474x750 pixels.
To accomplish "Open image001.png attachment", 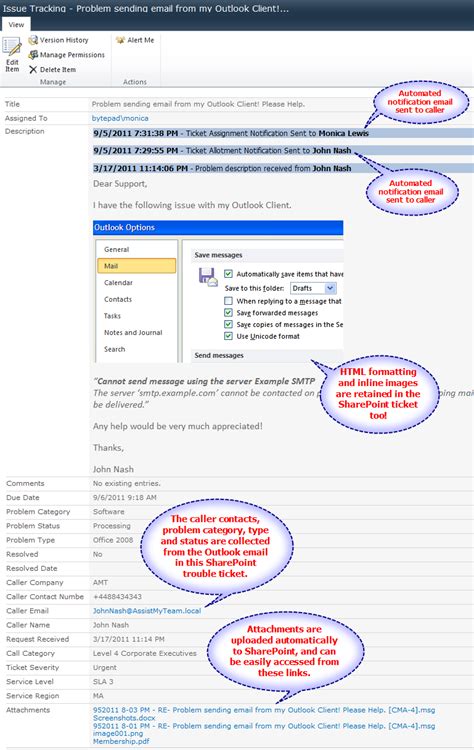I will [x=118, y=733].
